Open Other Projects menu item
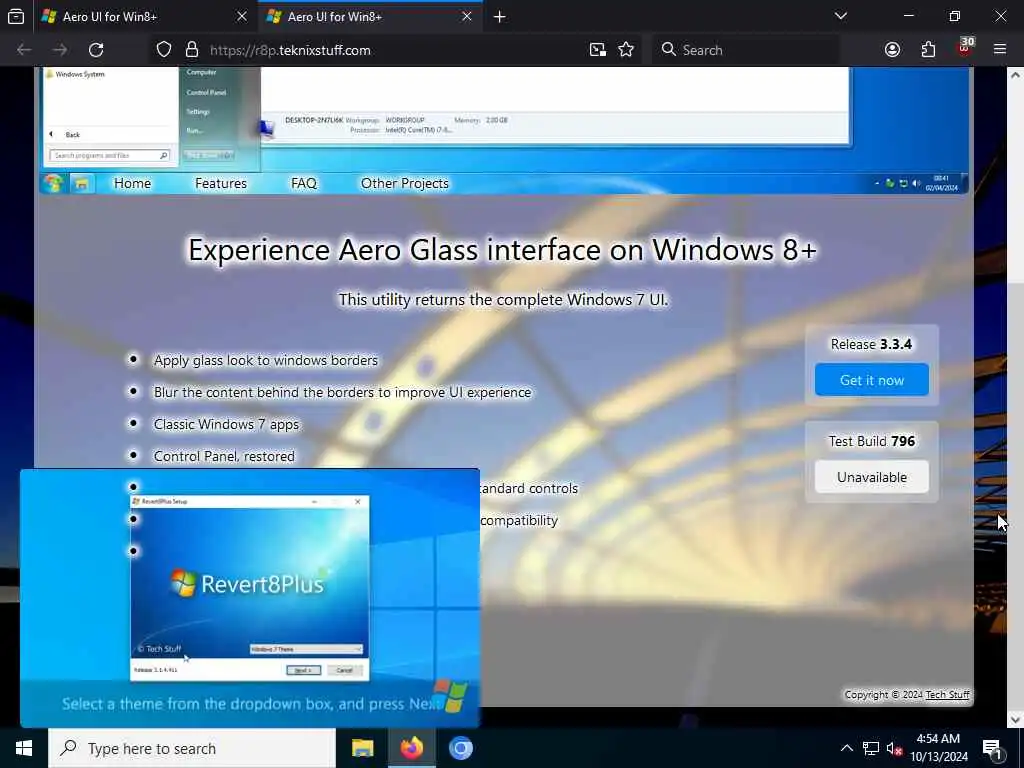 coord(405,184)
